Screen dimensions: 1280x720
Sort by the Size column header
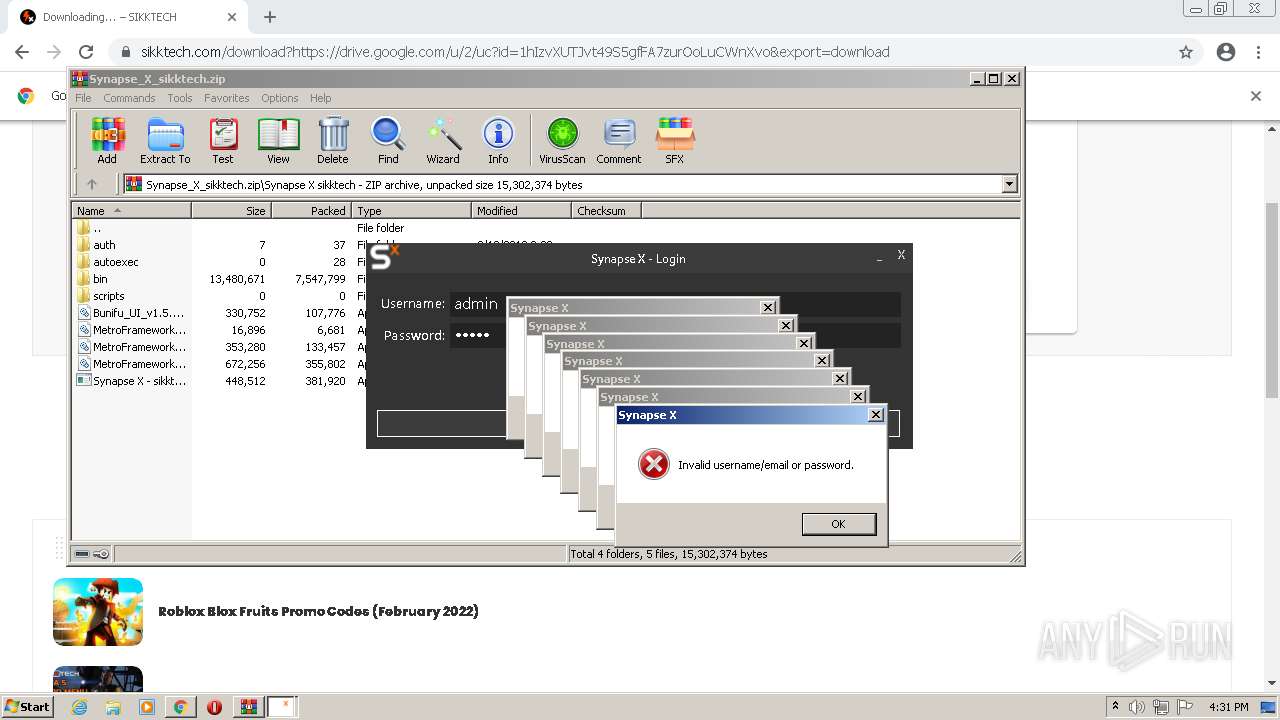point(231,211)
